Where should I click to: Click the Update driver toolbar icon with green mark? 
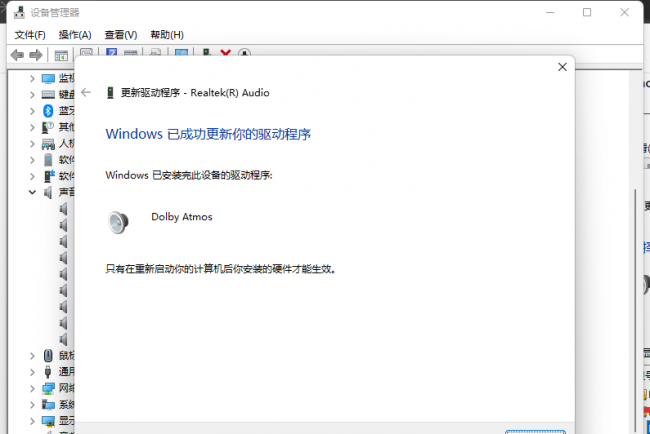(206, 53)
